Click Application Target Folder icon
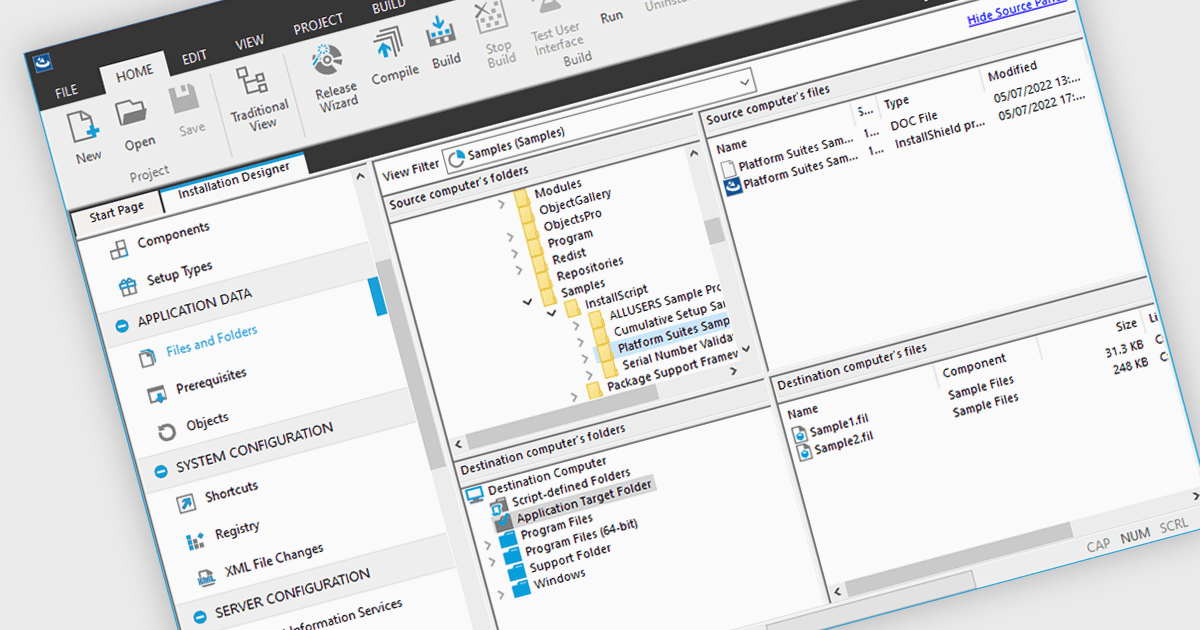This screenshot has width=1200, height=630. coord(503,521)
